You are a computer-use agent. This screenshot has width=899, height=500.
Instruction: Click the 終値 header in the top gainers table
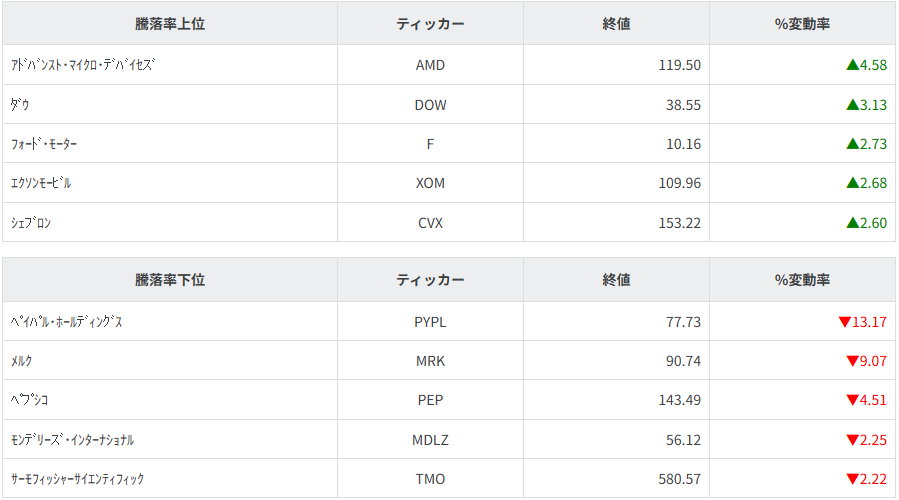pyautogui.click(x=617, y=24)
